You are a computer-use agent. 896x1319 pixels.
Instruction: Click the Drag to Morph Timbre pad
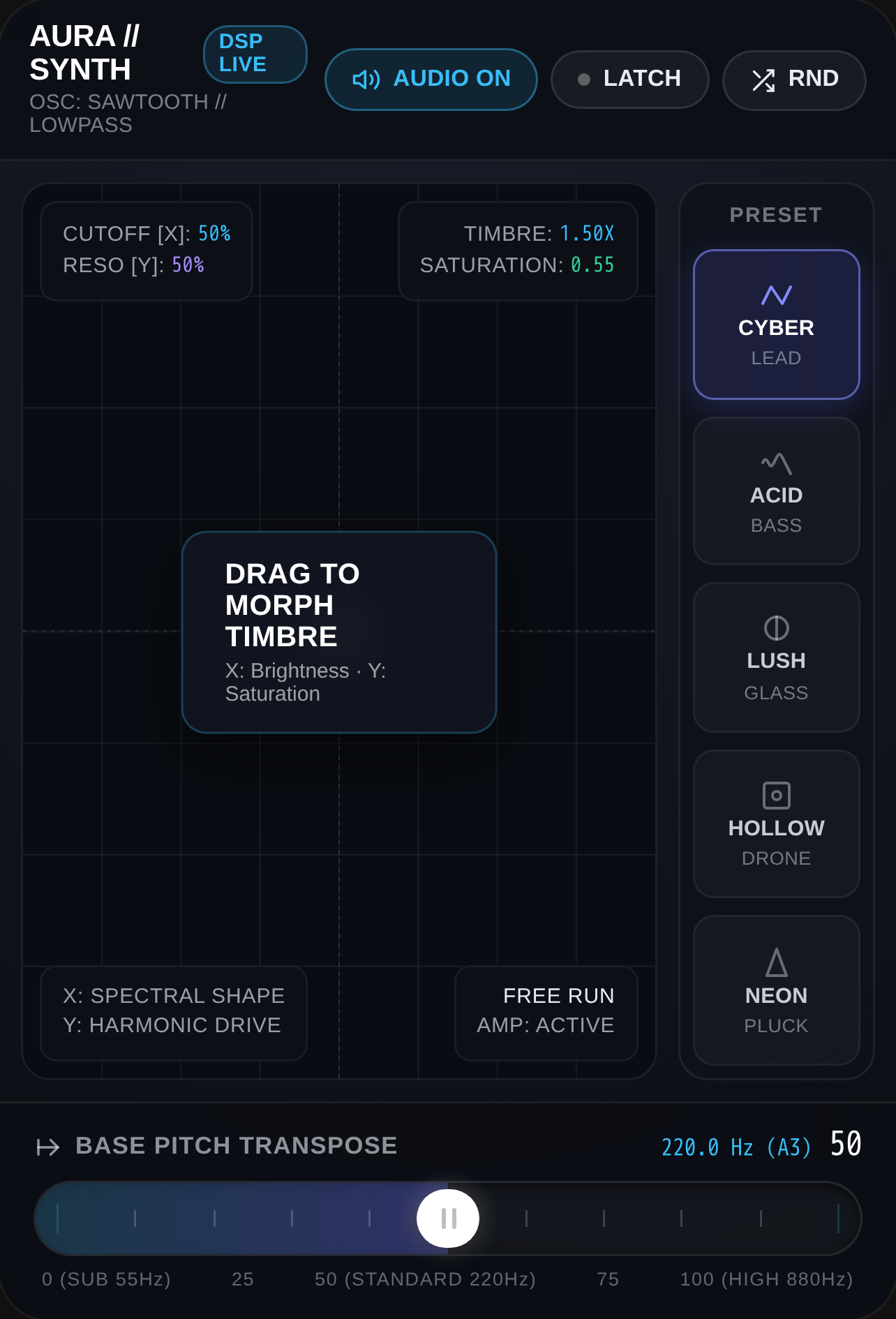click(339, 632)
